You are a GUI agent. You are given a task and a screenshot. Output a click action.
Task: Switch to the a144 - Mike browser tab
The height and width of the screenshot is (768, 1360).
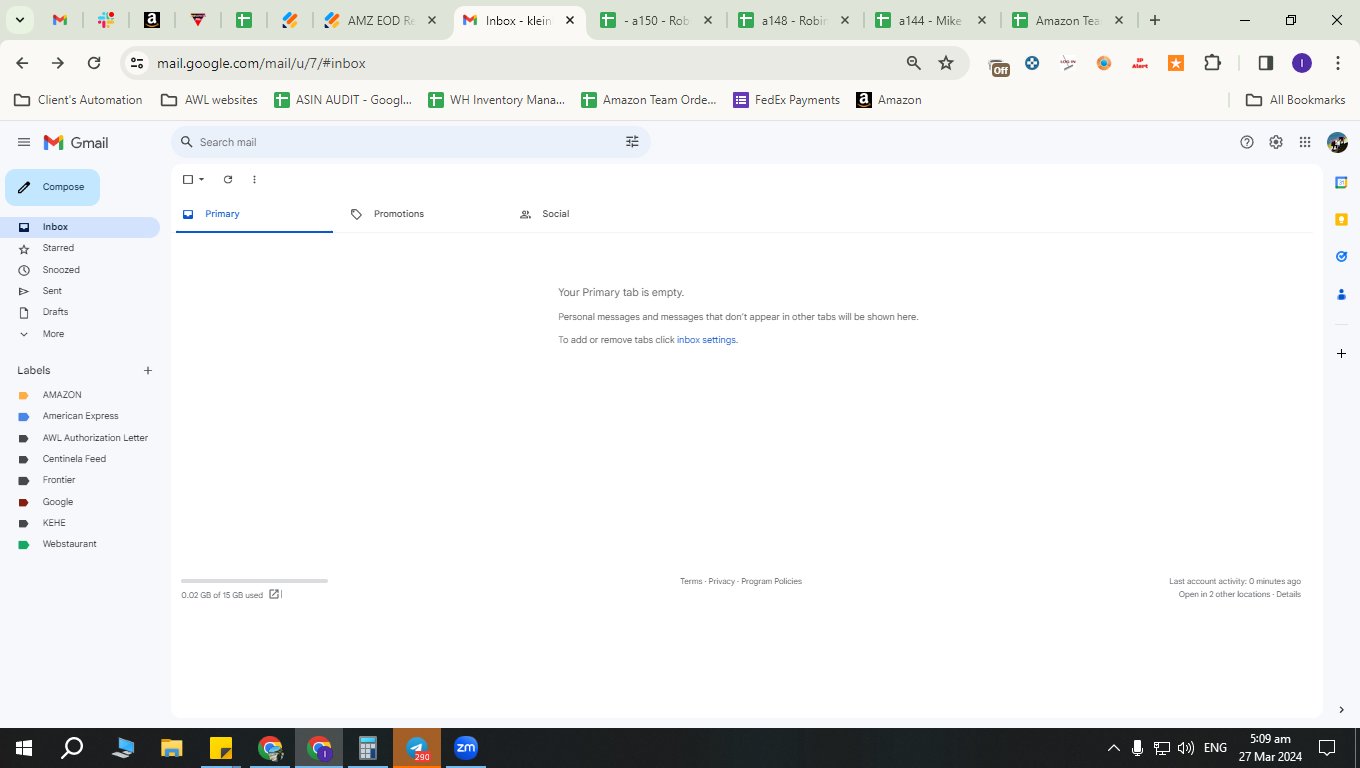[931, 20]
